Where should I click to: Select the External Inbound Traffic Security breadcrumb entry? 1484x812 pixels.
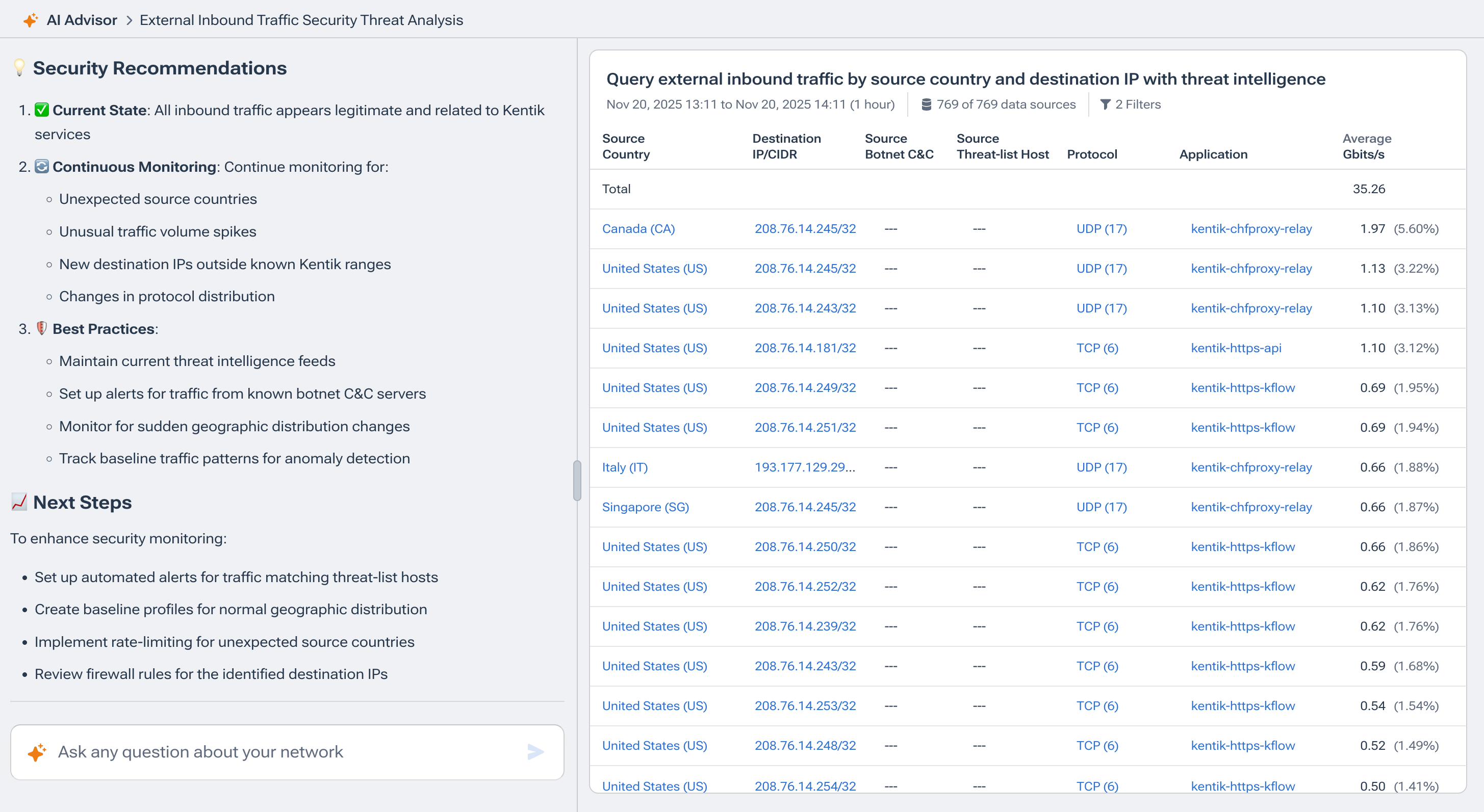click(x=301, y=19)
